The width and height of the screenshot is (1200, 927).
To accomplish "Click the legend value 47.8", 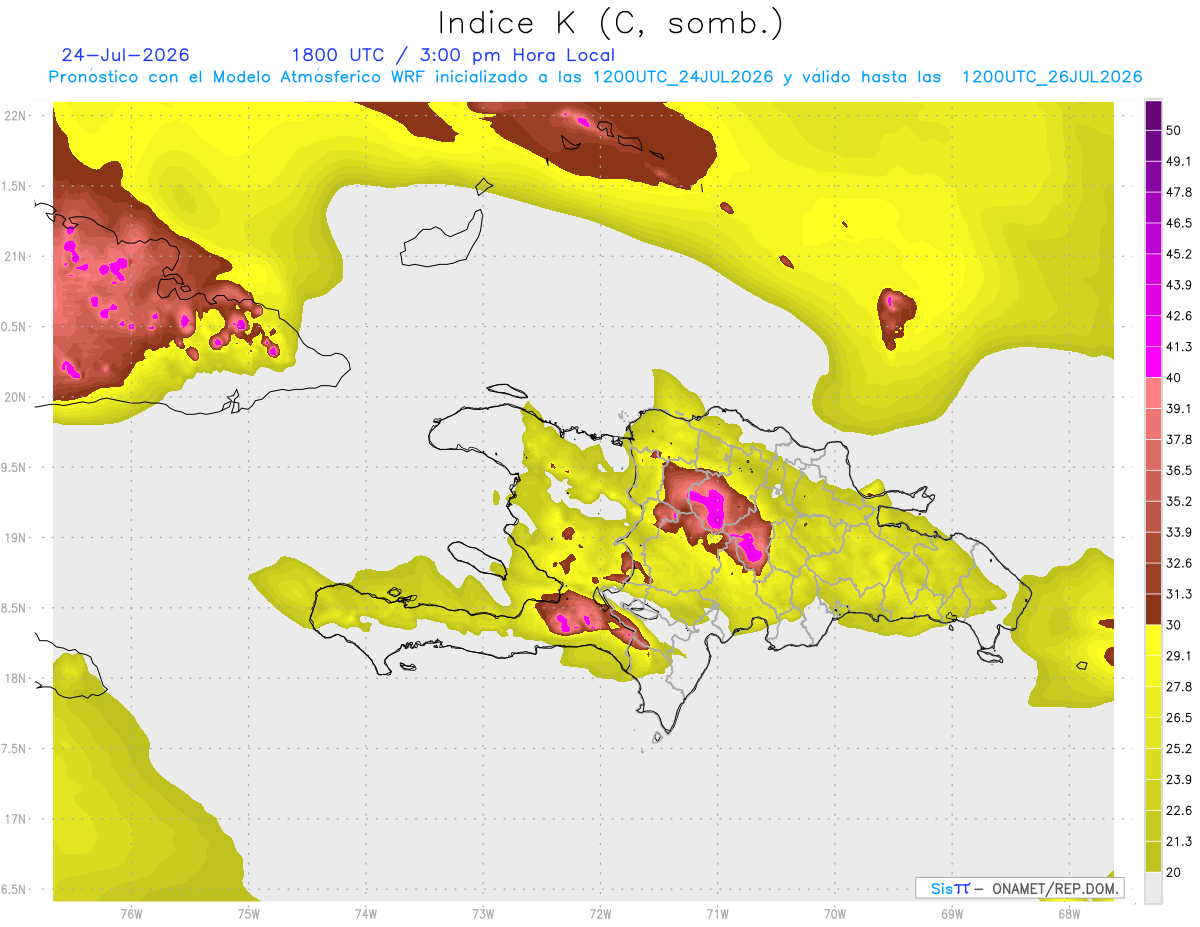I will pos(1179,192).
